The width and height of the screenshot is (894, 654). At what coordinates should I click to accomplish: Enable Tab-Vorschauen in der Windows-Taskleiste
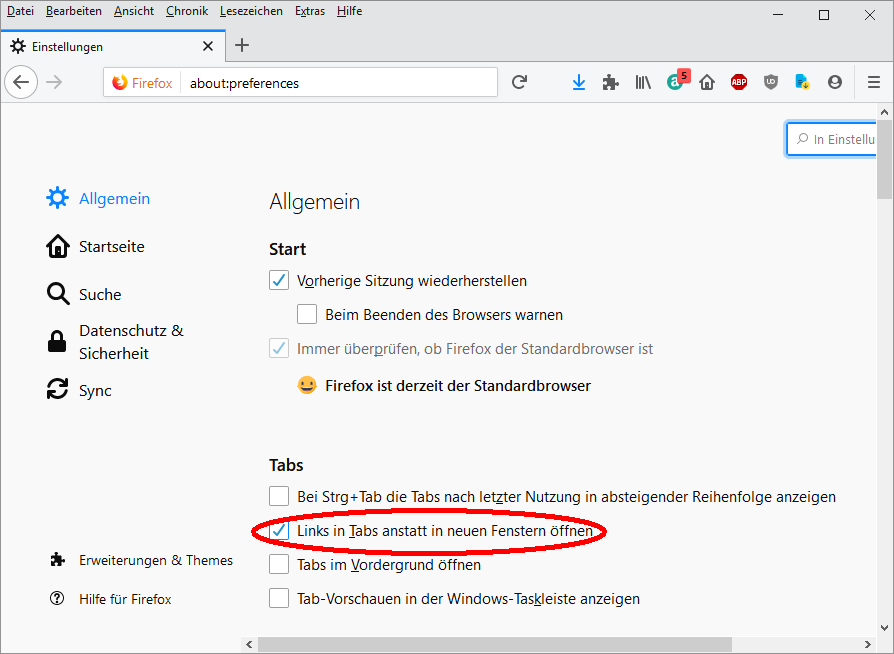(279, 599)
